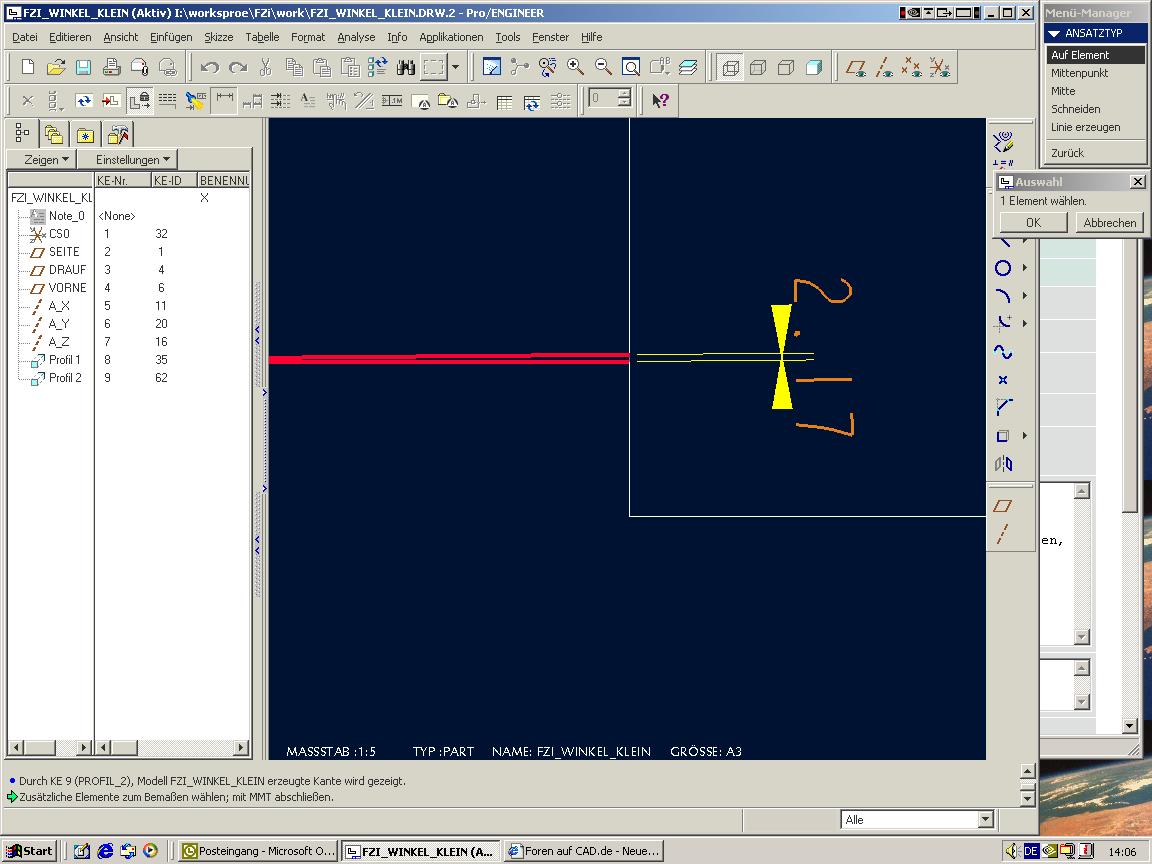The image size is (1152, 864).
Task: Select the chamfer sketch tool
Action: coord(1003,408)
